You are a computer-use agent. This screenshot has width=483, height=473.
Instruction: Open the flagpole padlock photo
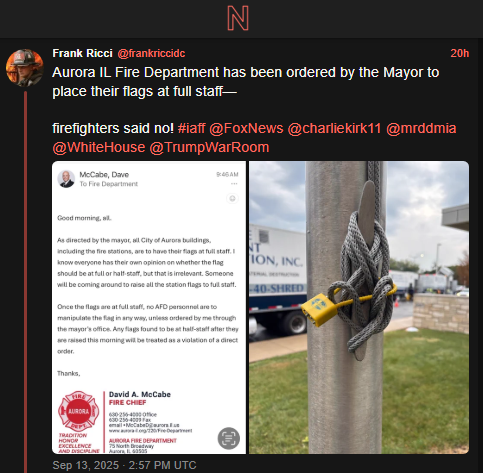pos(359,307)
